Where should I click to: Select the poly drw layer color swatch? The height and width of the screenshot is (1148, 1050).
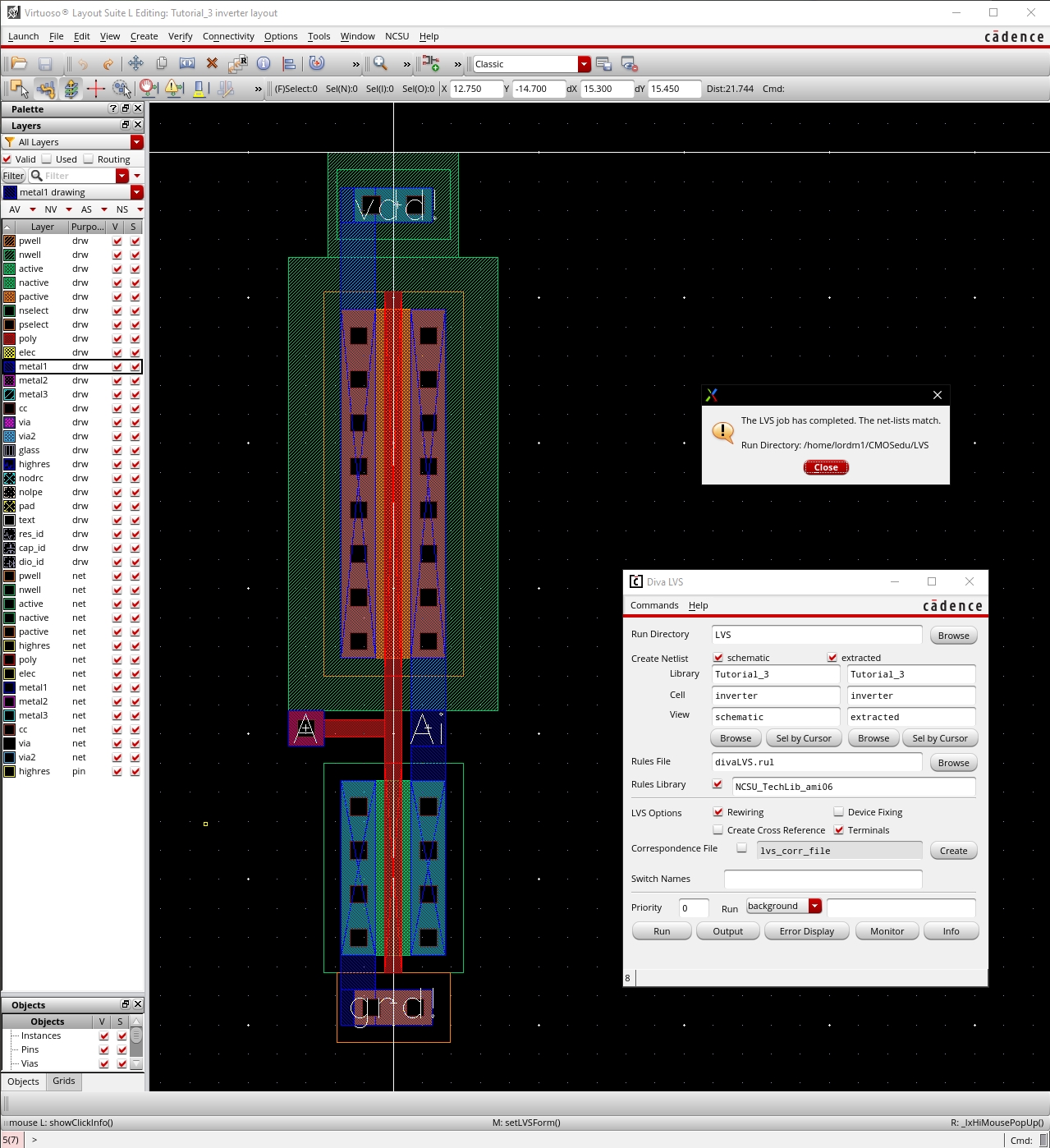point(10,338)
